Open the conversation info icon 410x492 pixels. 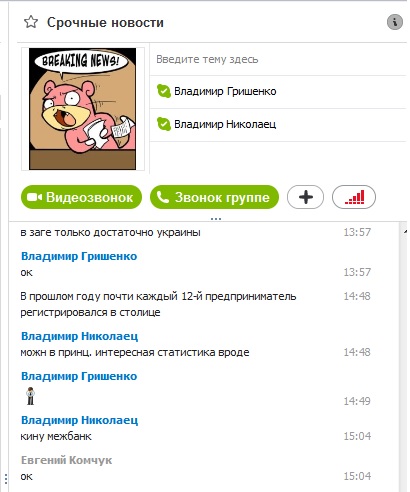pyautogui.click(x=395, y=22)
